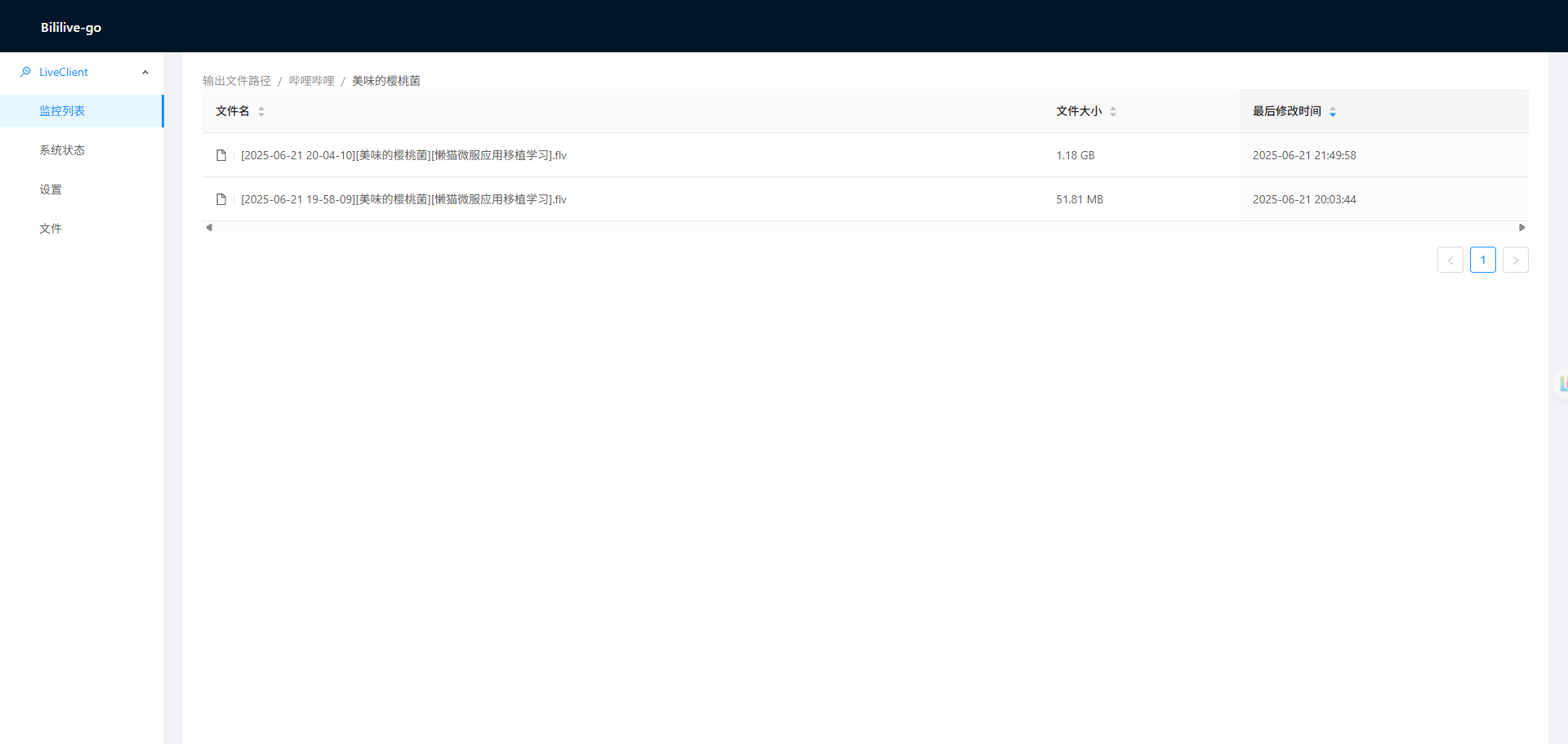
Task: Go to 输出文件路径 breadcrumb
Action: (237, 81)
